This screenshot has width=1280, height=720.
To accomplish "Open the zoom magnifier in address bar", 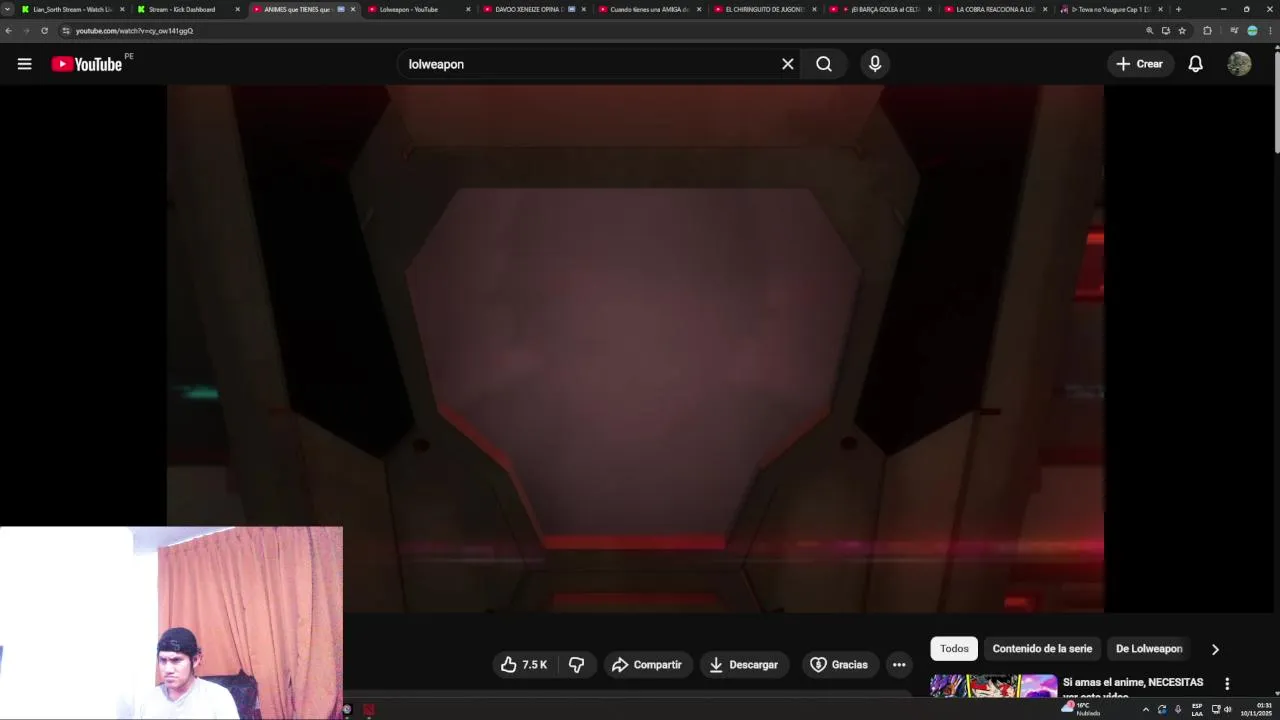I will point(1149,31).
